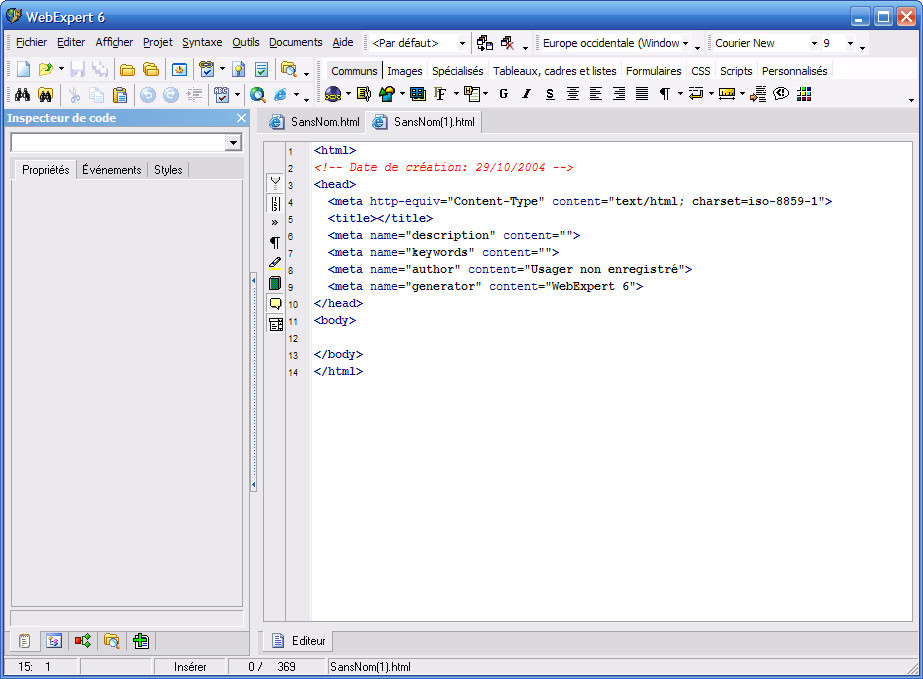Switch to the CSS toolbar tab
The image size is (923, 679).
(700, 71)
